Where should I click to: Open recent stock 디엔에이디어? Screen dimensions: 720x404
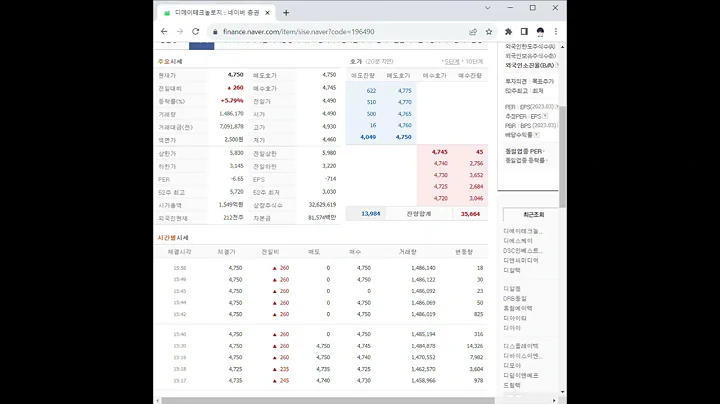(x=521, y=260)
